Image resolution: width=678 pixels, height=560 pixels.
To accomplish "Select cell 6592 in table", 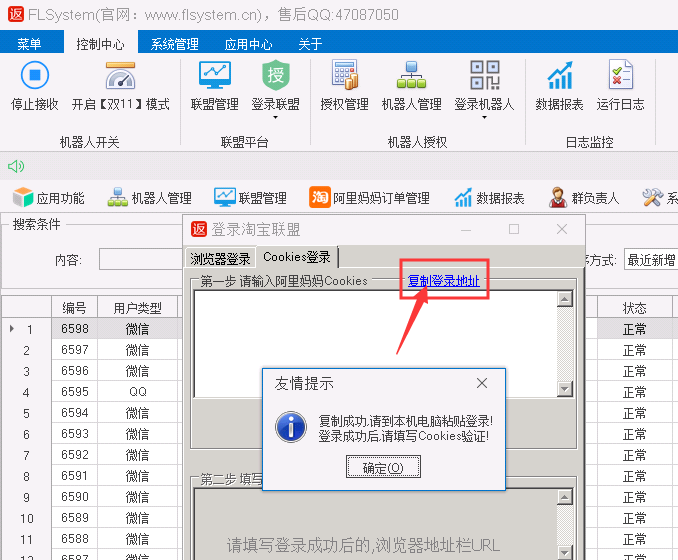I will click(74, 455).
